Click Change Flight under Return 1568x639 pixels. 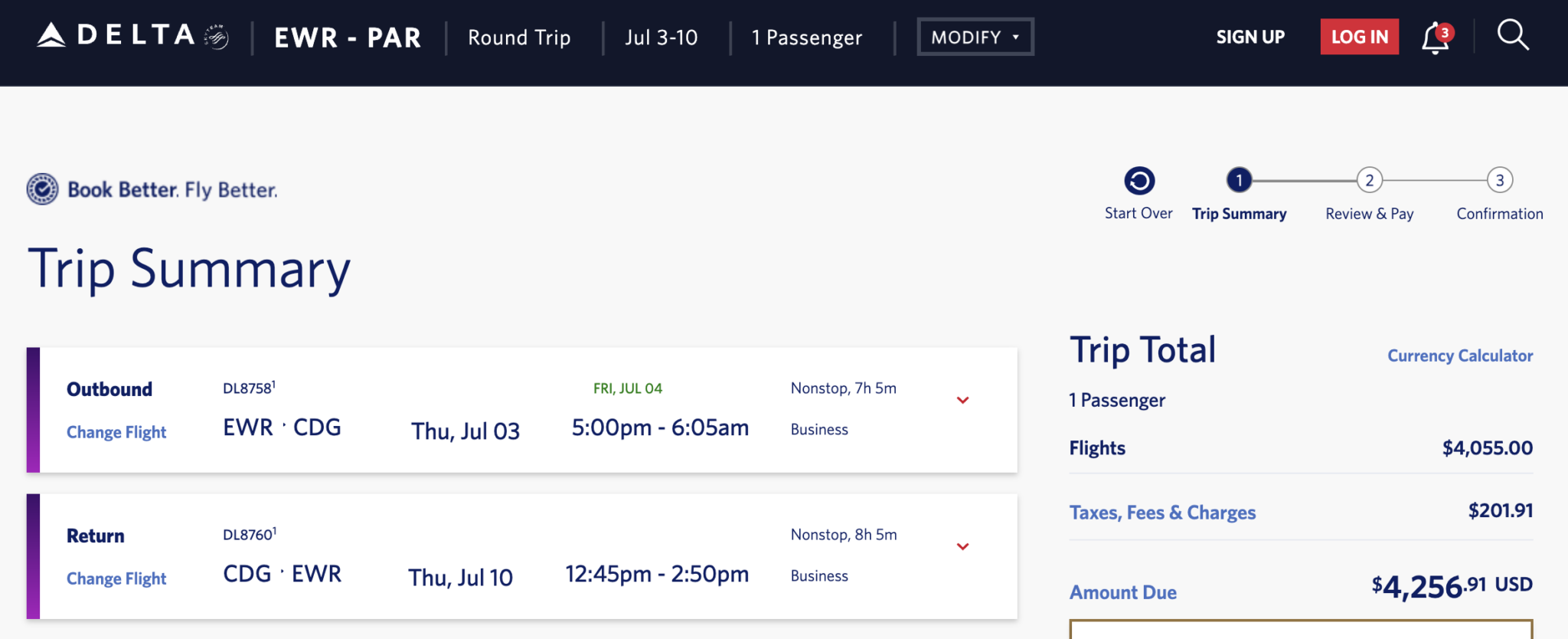click(x=116, y=578)
